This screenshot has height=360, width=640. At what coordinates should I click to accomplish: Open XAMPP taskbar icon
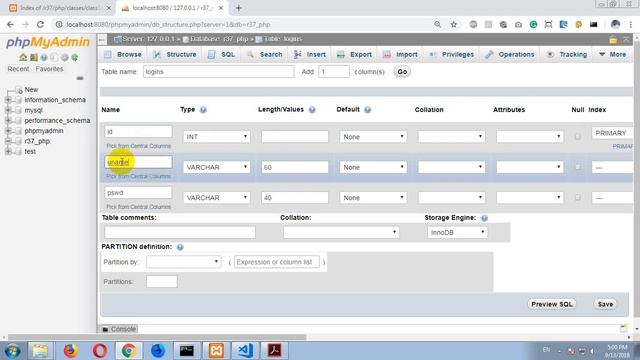(x=216, y=351)
